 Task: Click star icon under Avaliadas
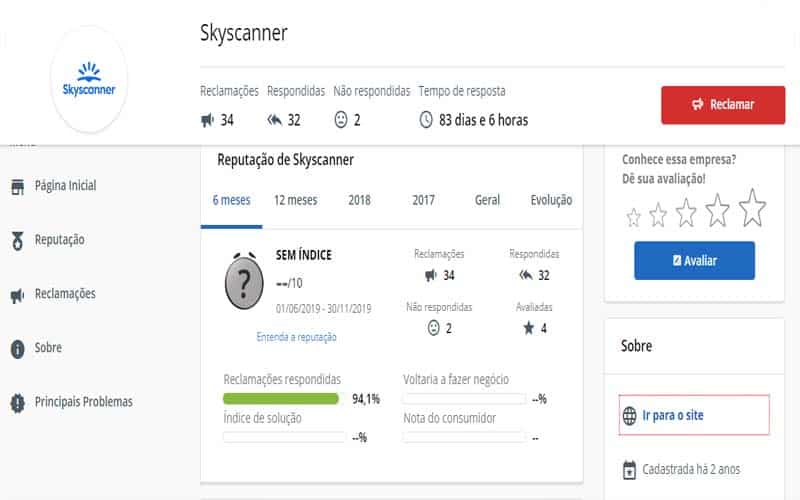(x=529, y=328)
